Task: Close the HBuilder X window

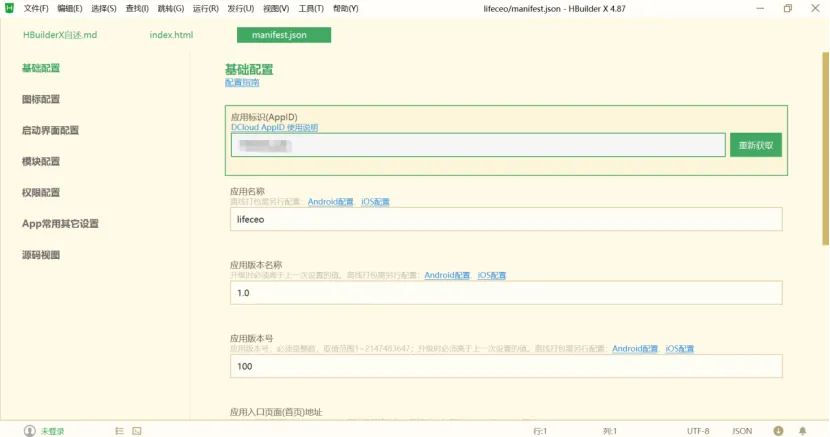Action: point(815,8)
